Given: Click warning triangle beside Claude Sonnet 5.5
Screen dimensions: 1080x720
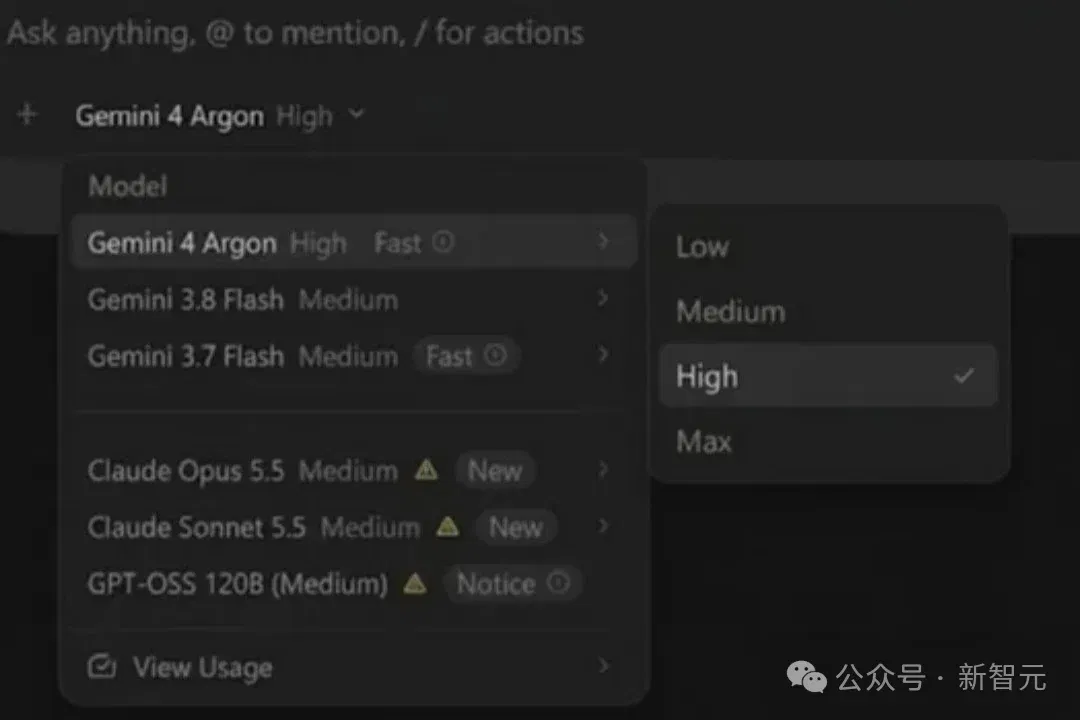Looking at the screenshot, I should click(x=448, y=526).
